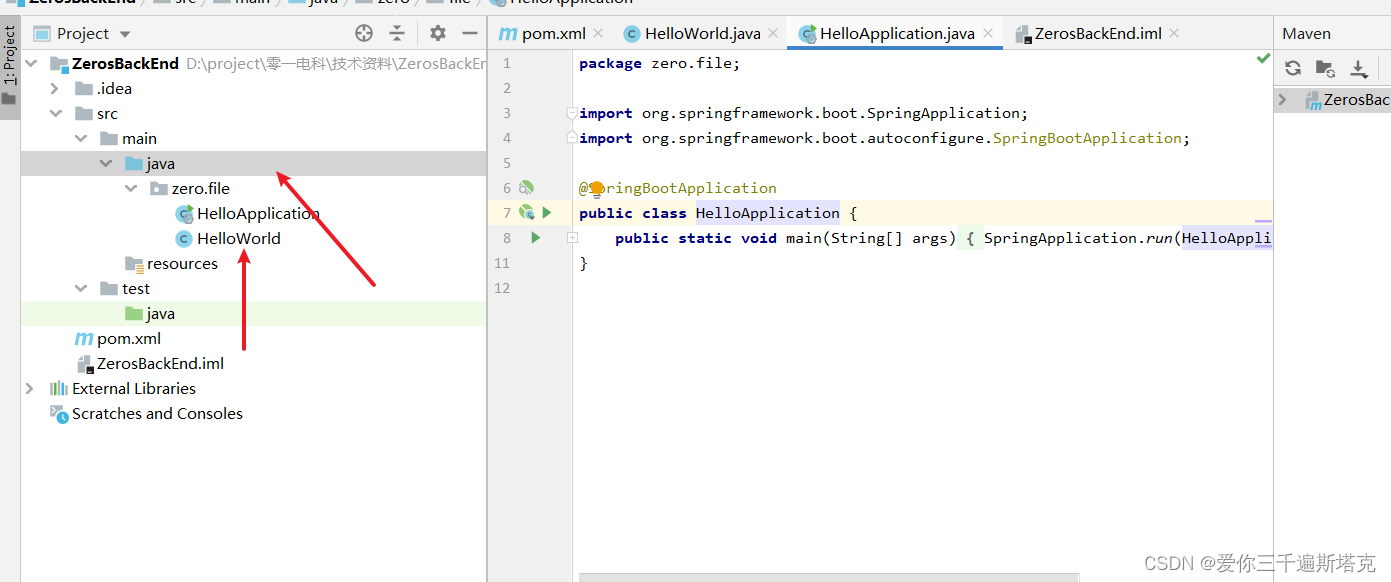Close the pom.xml tab

point(598,33)
